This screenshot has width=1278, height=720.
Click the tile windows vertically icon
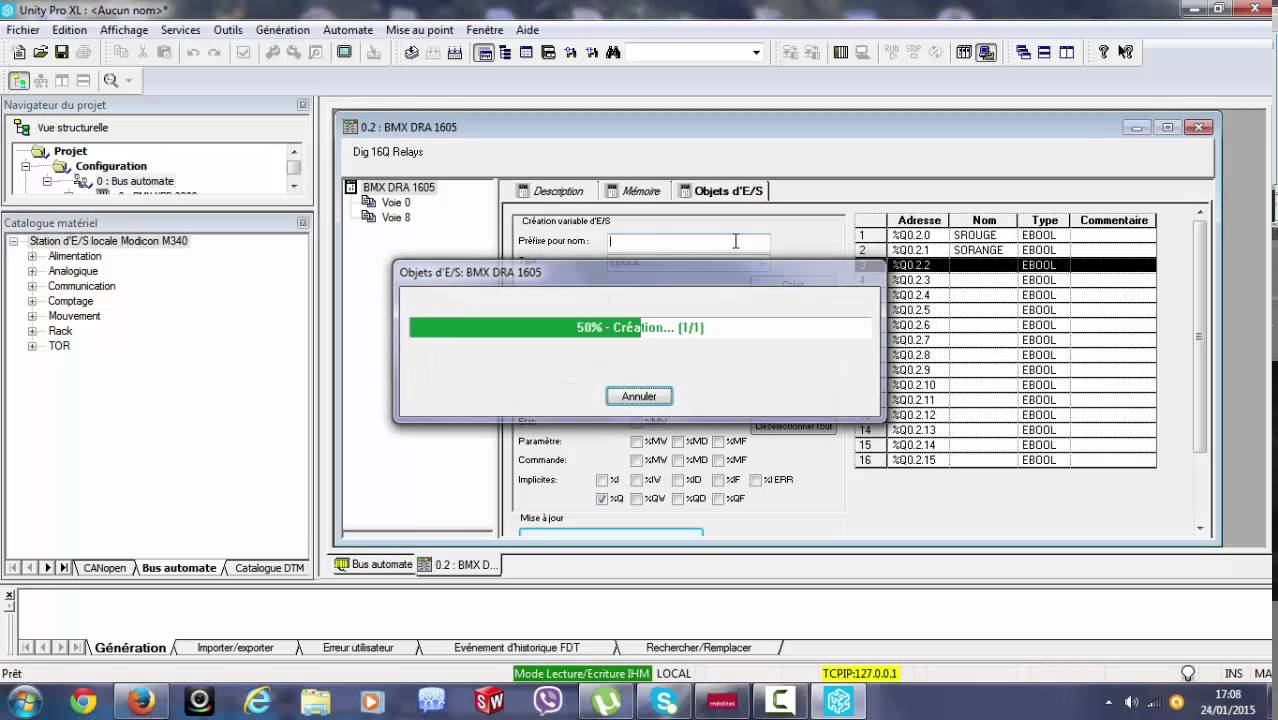pyautogui.click(x=1067, y=52)
